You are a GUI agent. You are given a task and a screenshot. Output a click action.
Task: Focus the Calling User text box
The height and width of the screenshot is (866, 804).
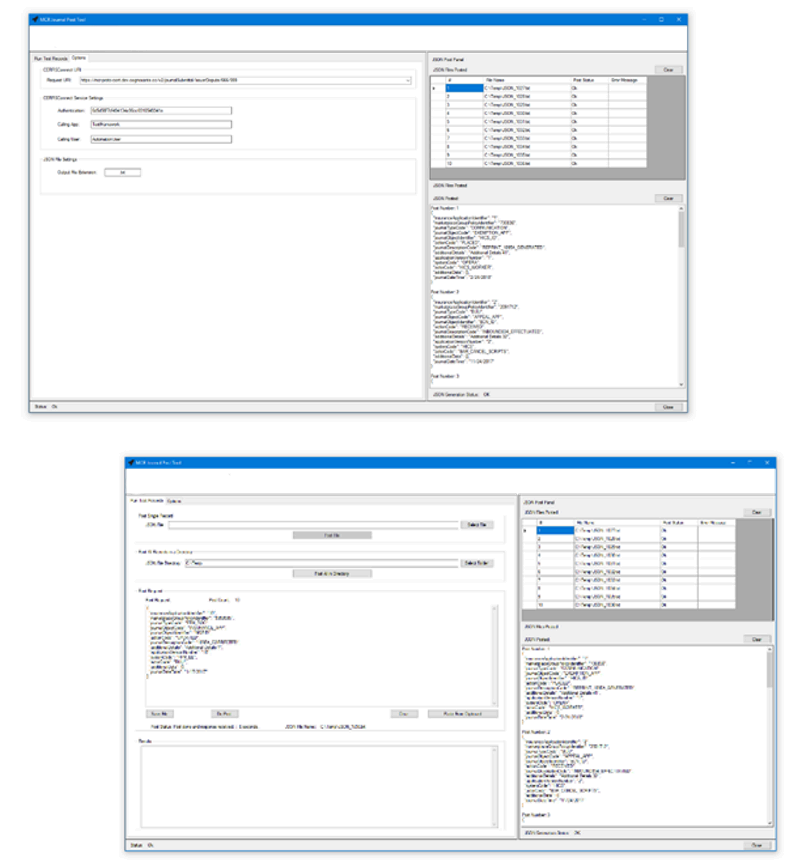pyautogui.click(x=160, y=139)
